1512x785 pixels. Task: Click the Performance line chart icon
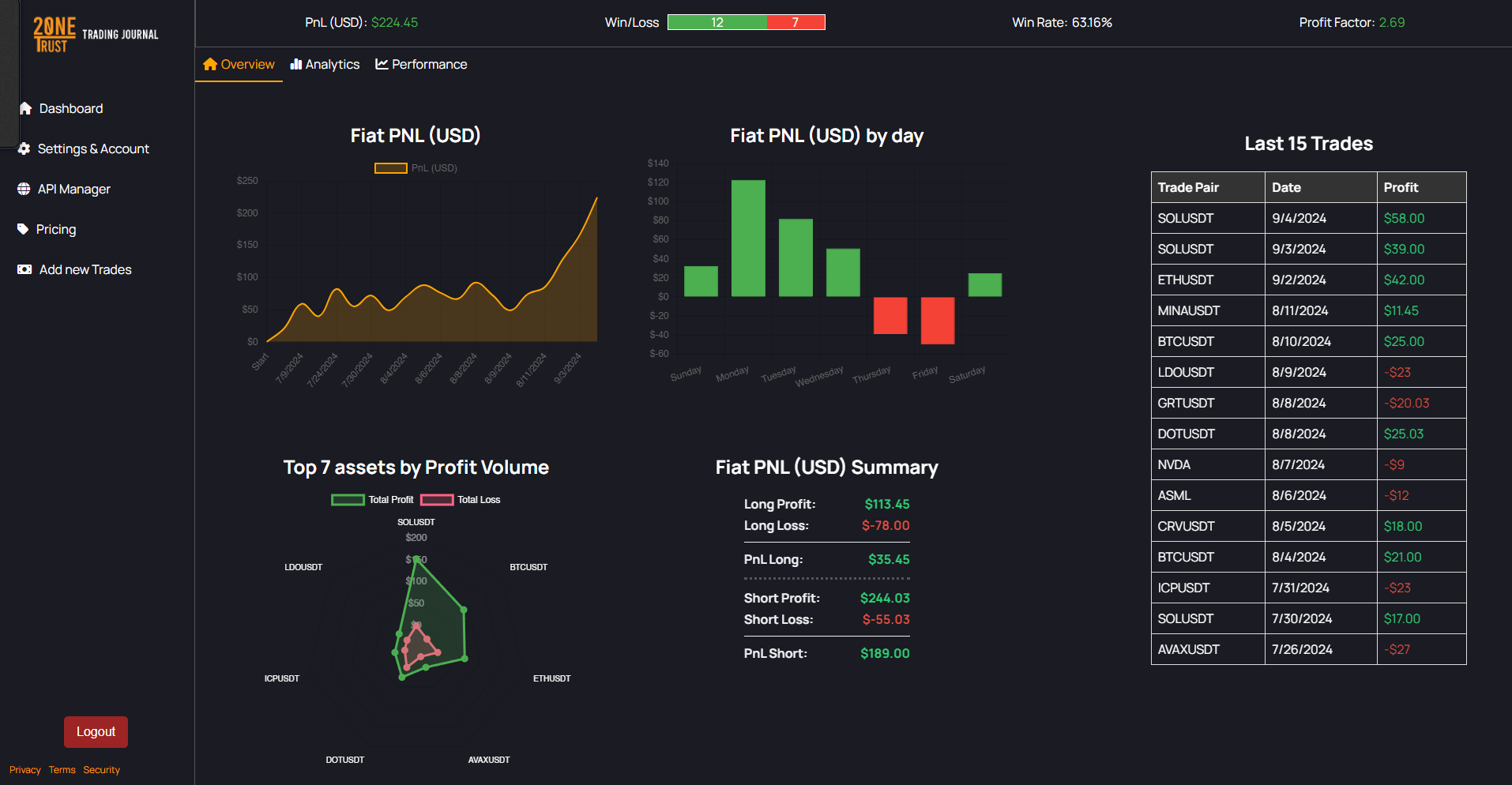pos(382,64)
